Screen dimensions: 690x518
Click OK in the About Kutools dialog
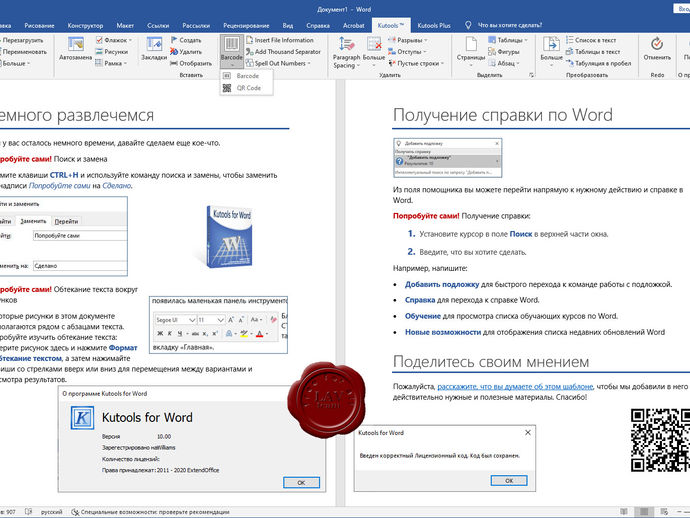point(301,482)
